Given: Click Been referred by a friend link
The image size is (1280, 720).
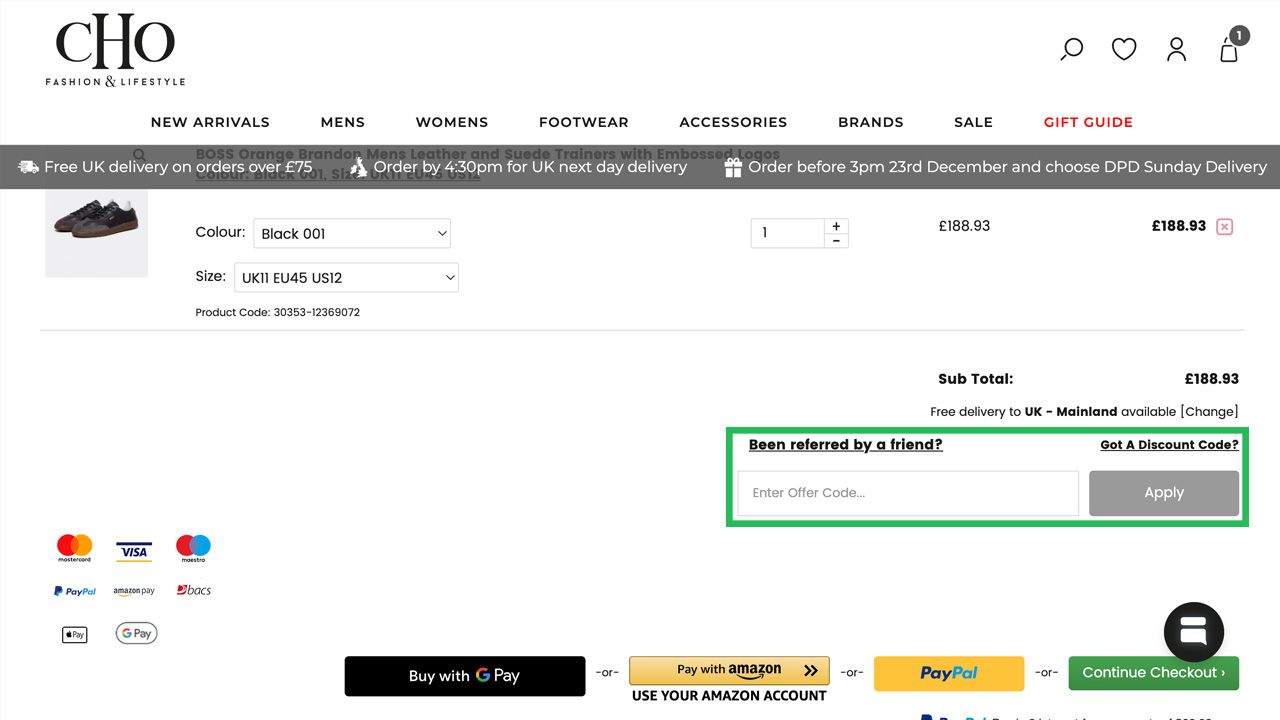Looking at the screenshot, I should tap(846, 445).
